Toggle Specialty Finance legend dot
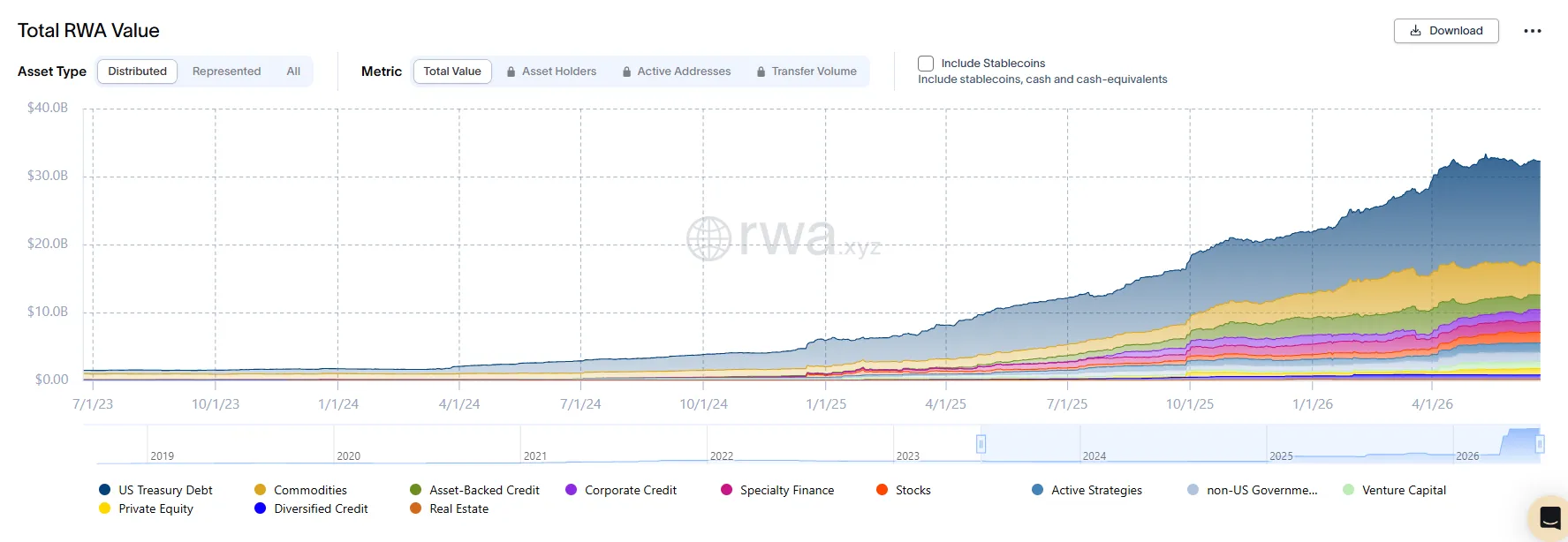Screen dimensions: 1568x542 pyautogui.click(x=726, y=490)
